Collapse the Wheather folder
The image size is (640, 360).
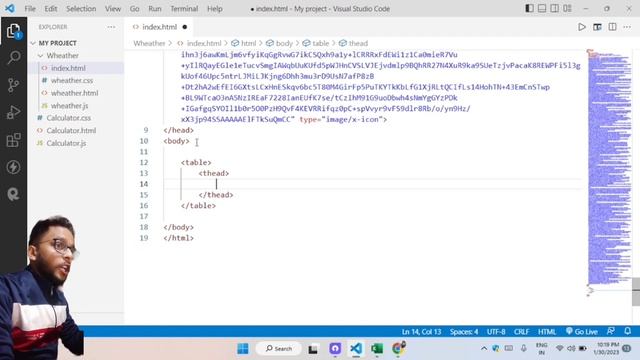[x=62, y=56]
